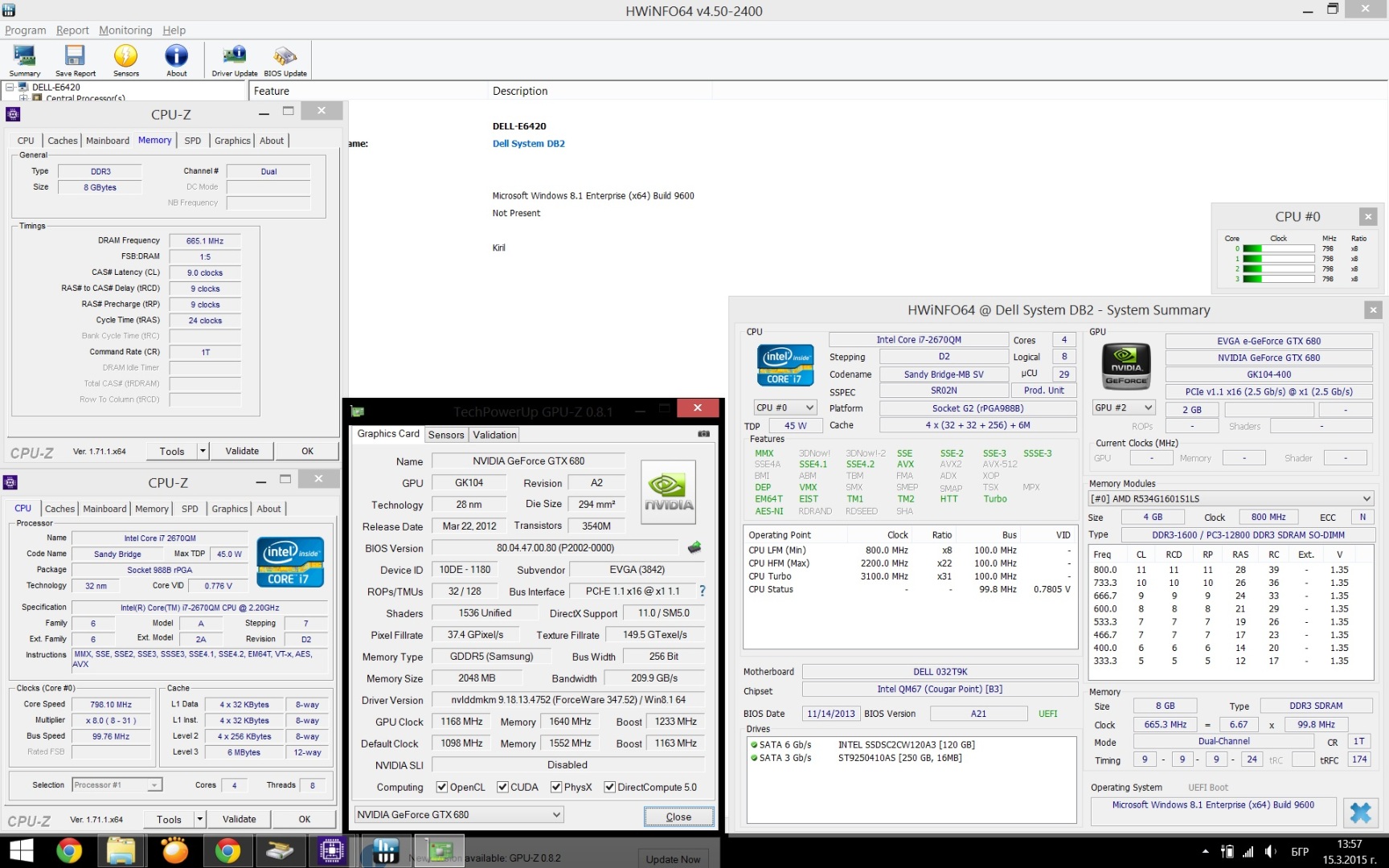Open GPU-Z card selector NVIDIA GeForce GTX 680
Viewport: 1389px width, 868px height.
459,814
